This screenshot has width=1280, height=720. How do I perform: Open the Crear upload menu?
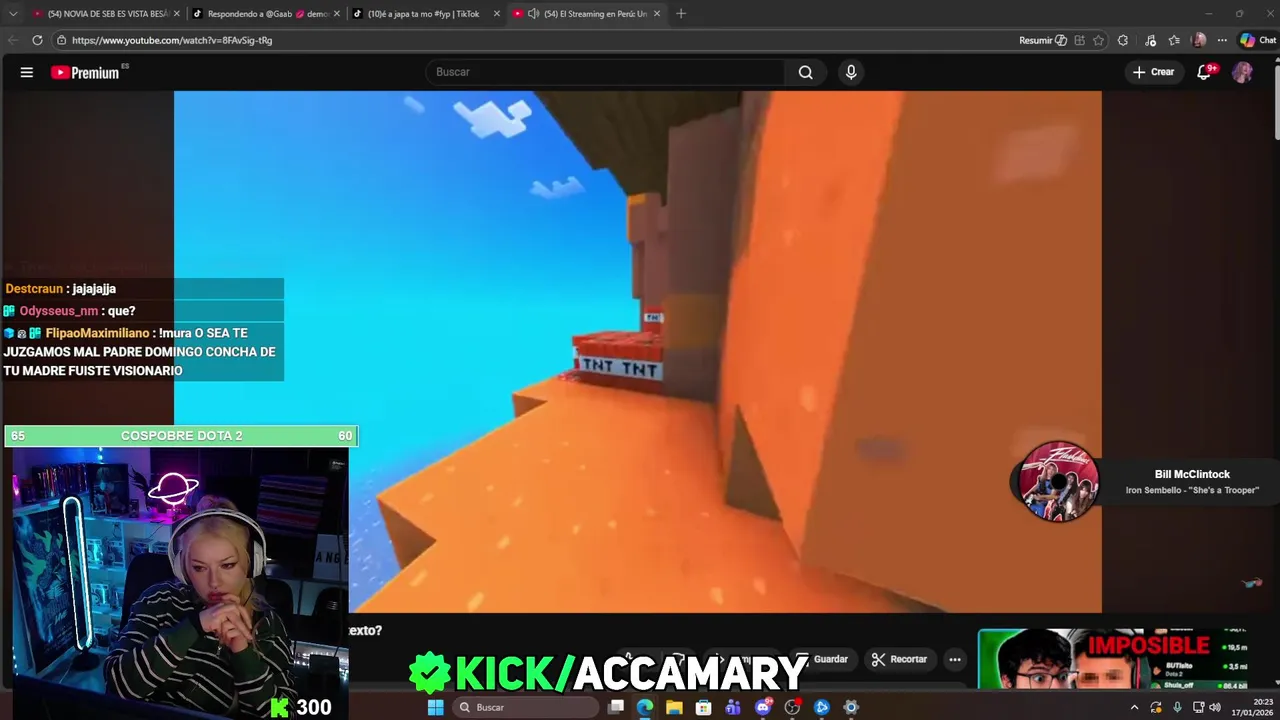[x=1153, y=72]
